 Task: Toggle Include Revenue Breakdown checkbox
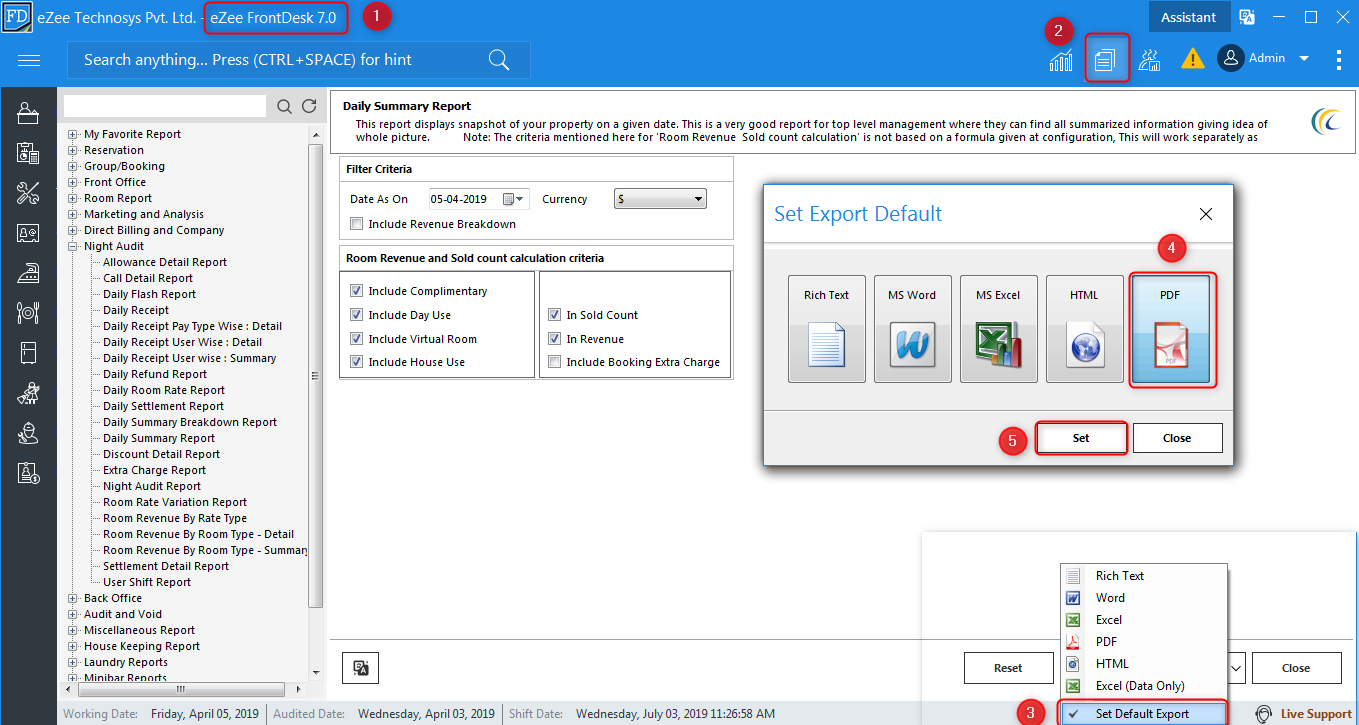point(357,224)
